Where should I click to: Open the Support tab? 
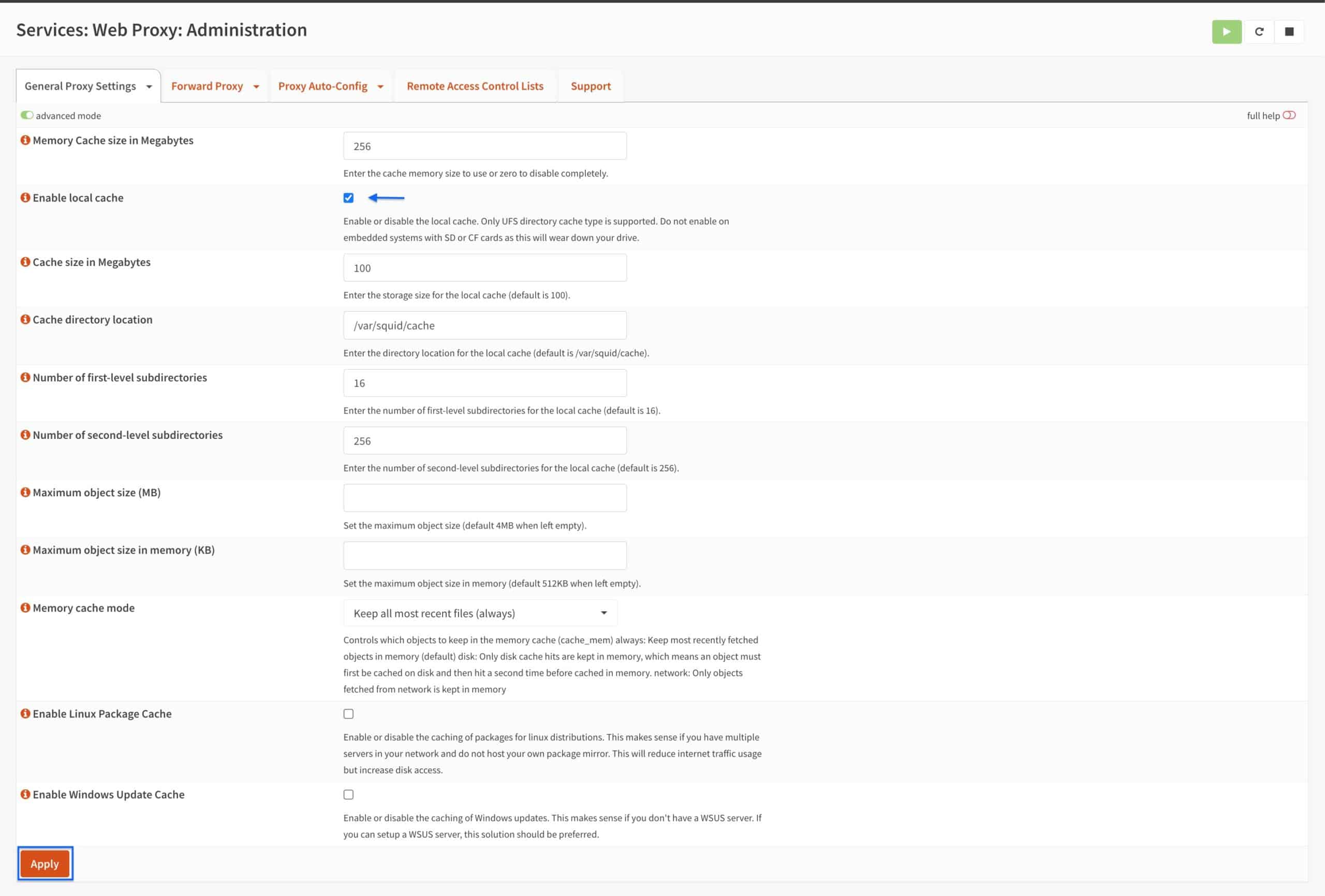click(590, 85)
